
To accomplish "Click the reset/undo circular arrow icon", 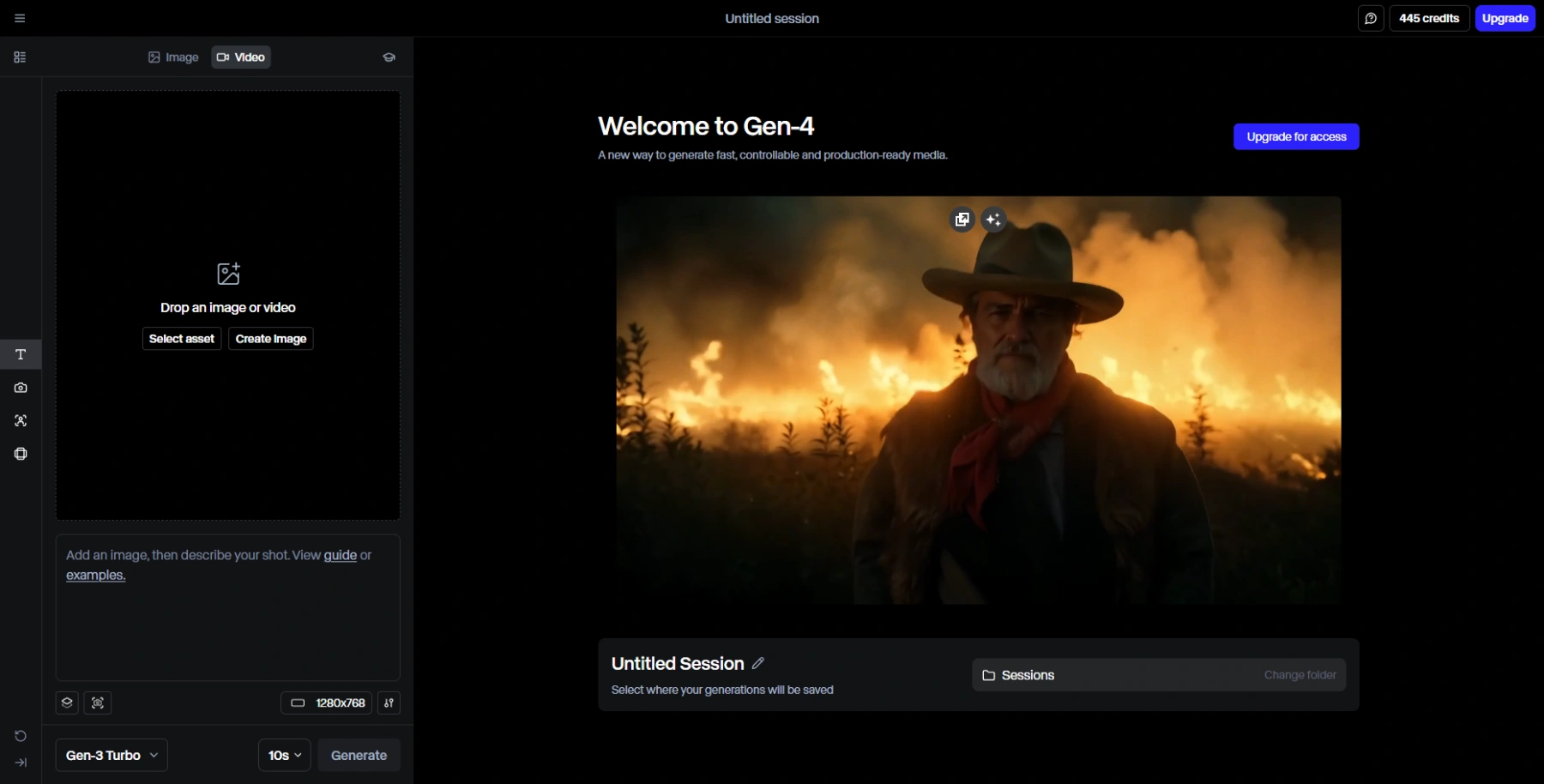I will (x=21, y=736).
